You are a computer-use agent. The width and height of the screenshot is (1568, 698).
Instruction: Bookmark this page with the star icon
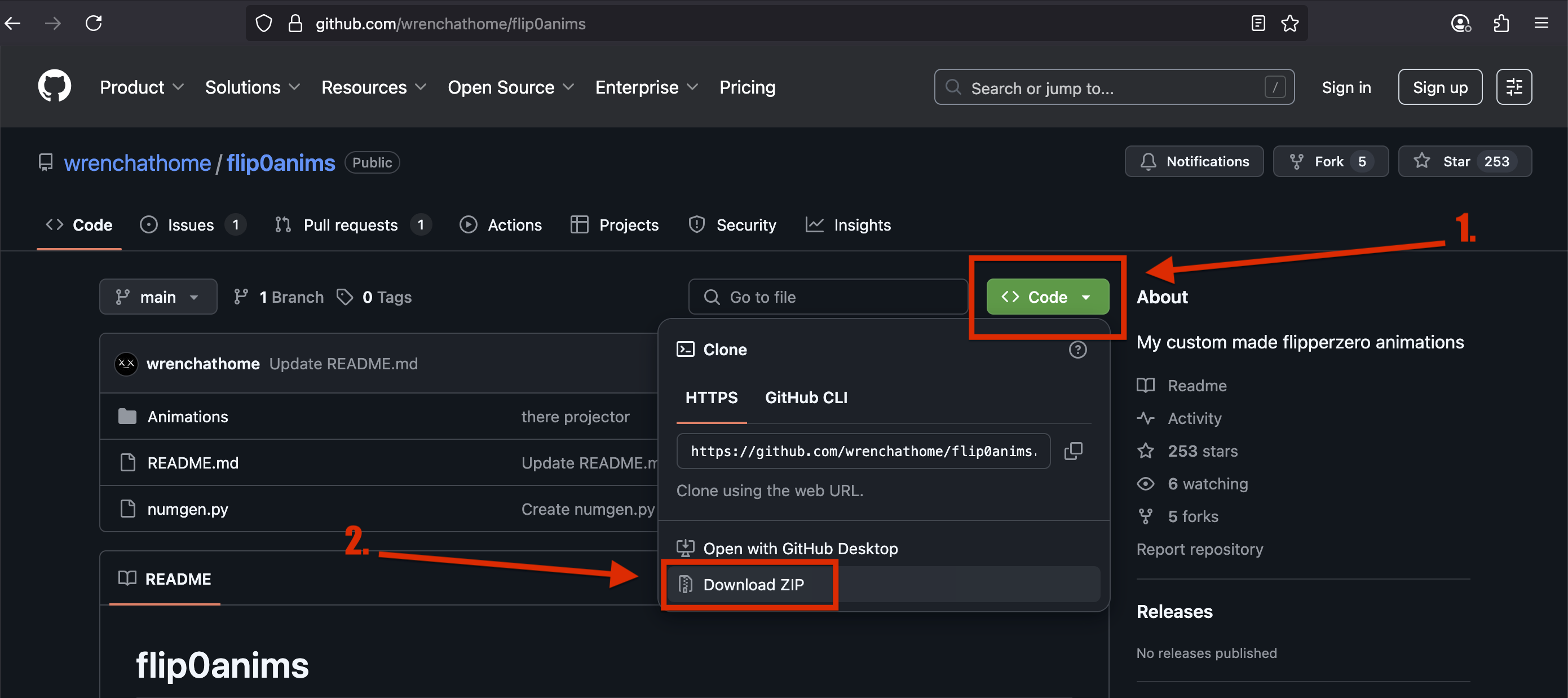click(1289, 24)
